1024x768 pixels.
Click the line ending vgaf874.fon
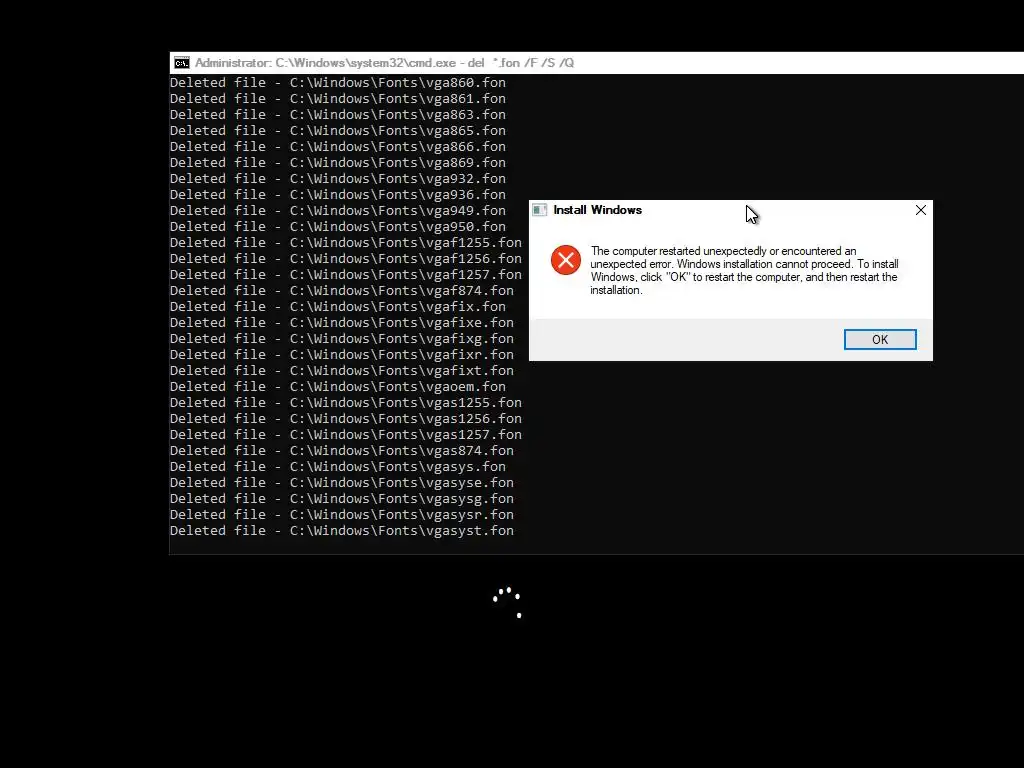pos(342,291)
